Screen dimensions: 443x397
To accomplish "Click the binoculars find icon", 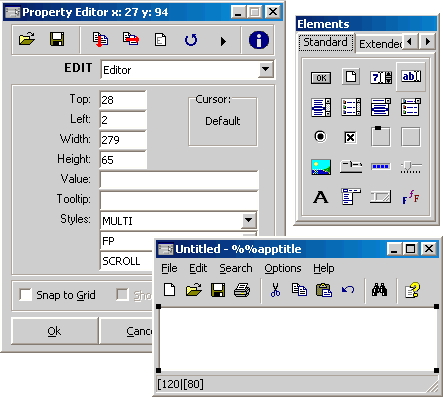I will pos(379,290).
